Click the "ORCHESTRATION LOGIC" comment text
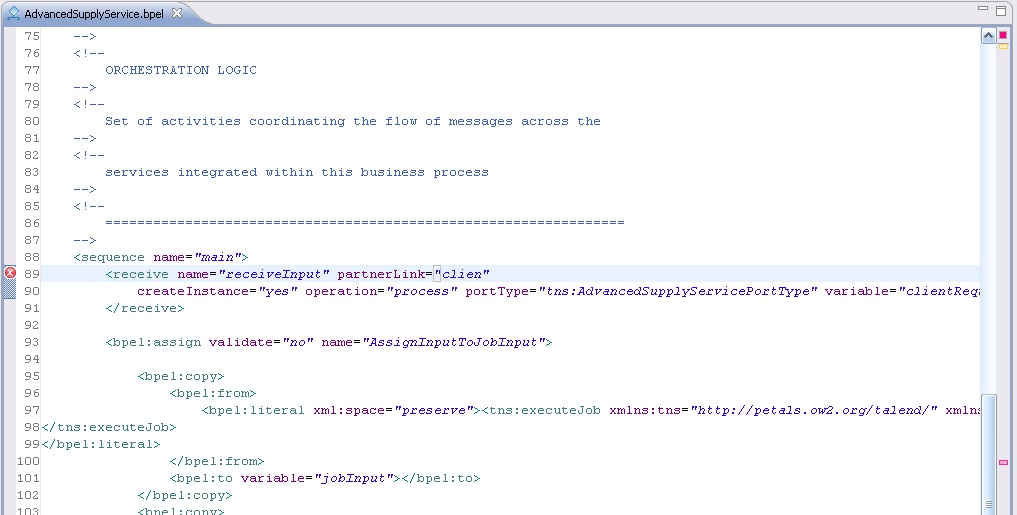Image resolution: width=1017 pixels, height=515 pixels. [x=180, y=70]
